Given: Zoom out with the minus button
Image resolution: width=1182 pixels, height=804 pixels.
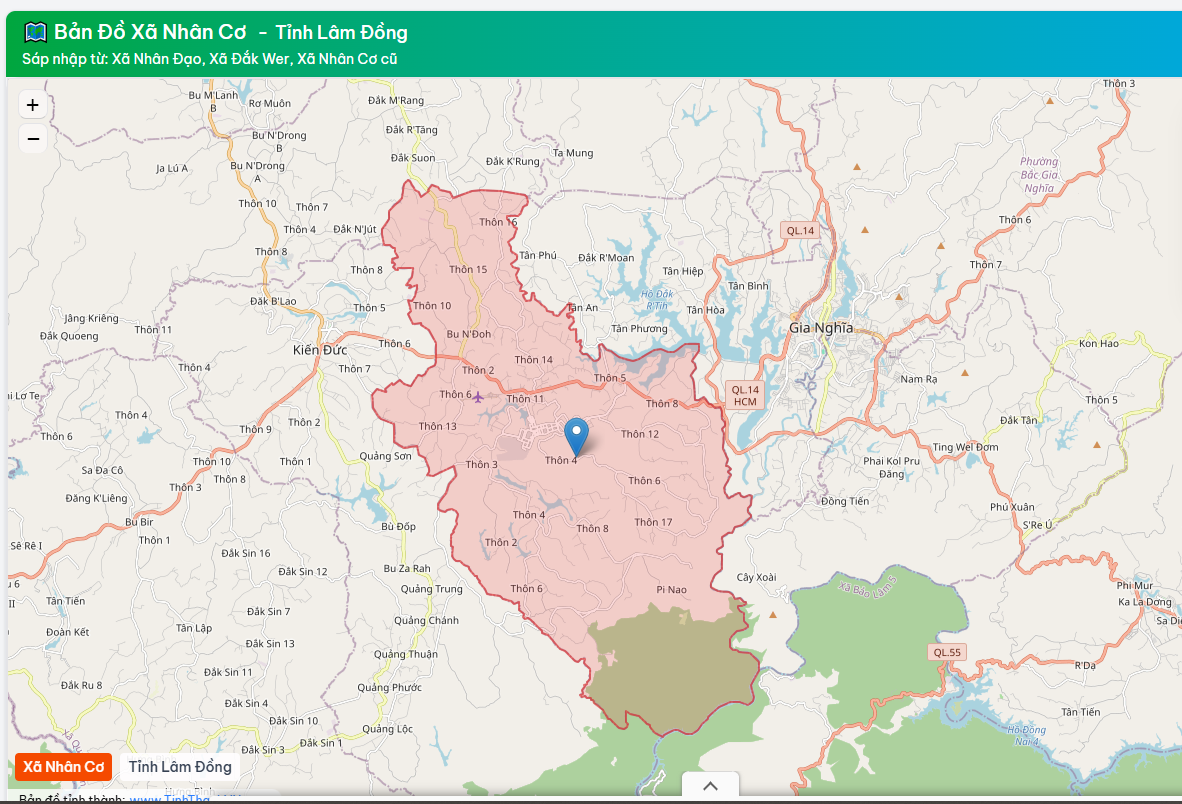Looking at the screenshot, I should tap(33, 138).
